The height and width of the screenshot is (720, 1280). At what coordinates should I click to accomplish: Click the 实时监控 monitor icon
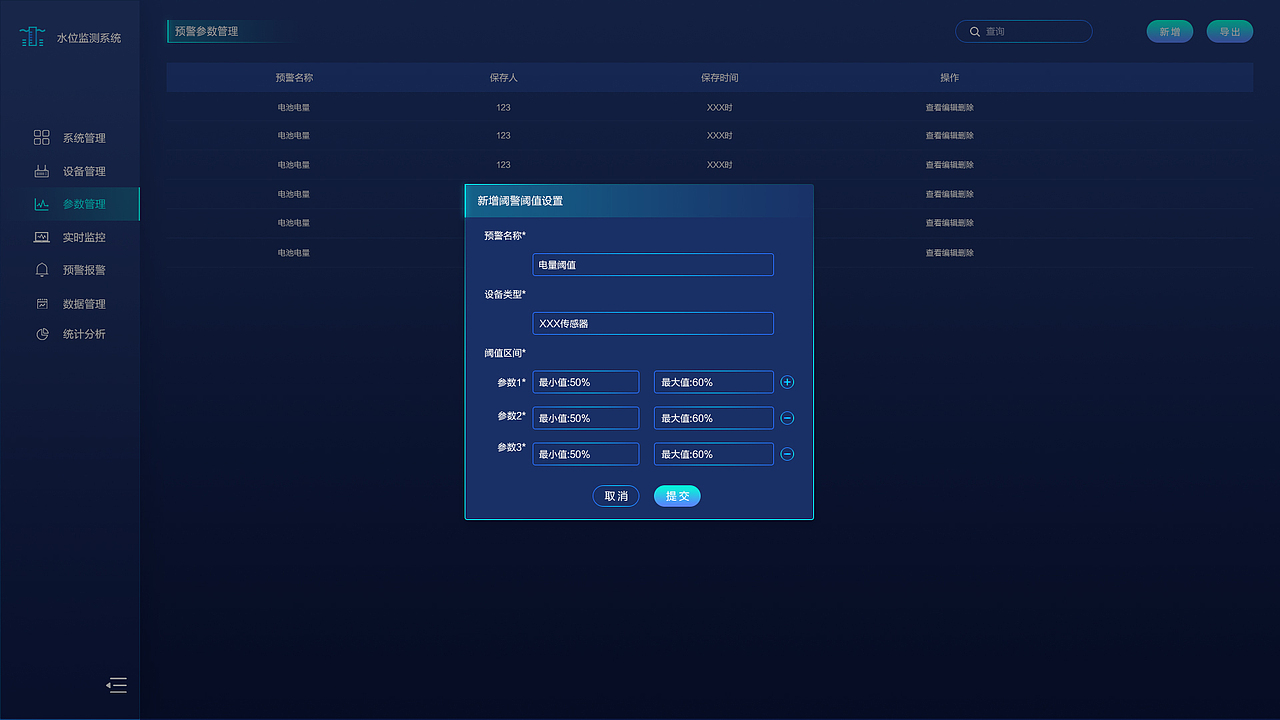click(41, 237)
